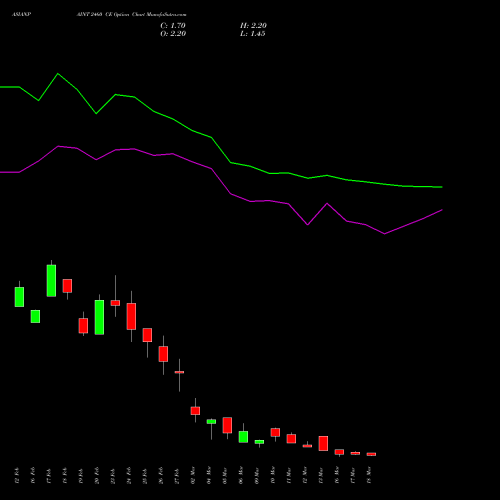500x500 pixels.
Task: Select the 20 Feb date label
Action: 97,476
